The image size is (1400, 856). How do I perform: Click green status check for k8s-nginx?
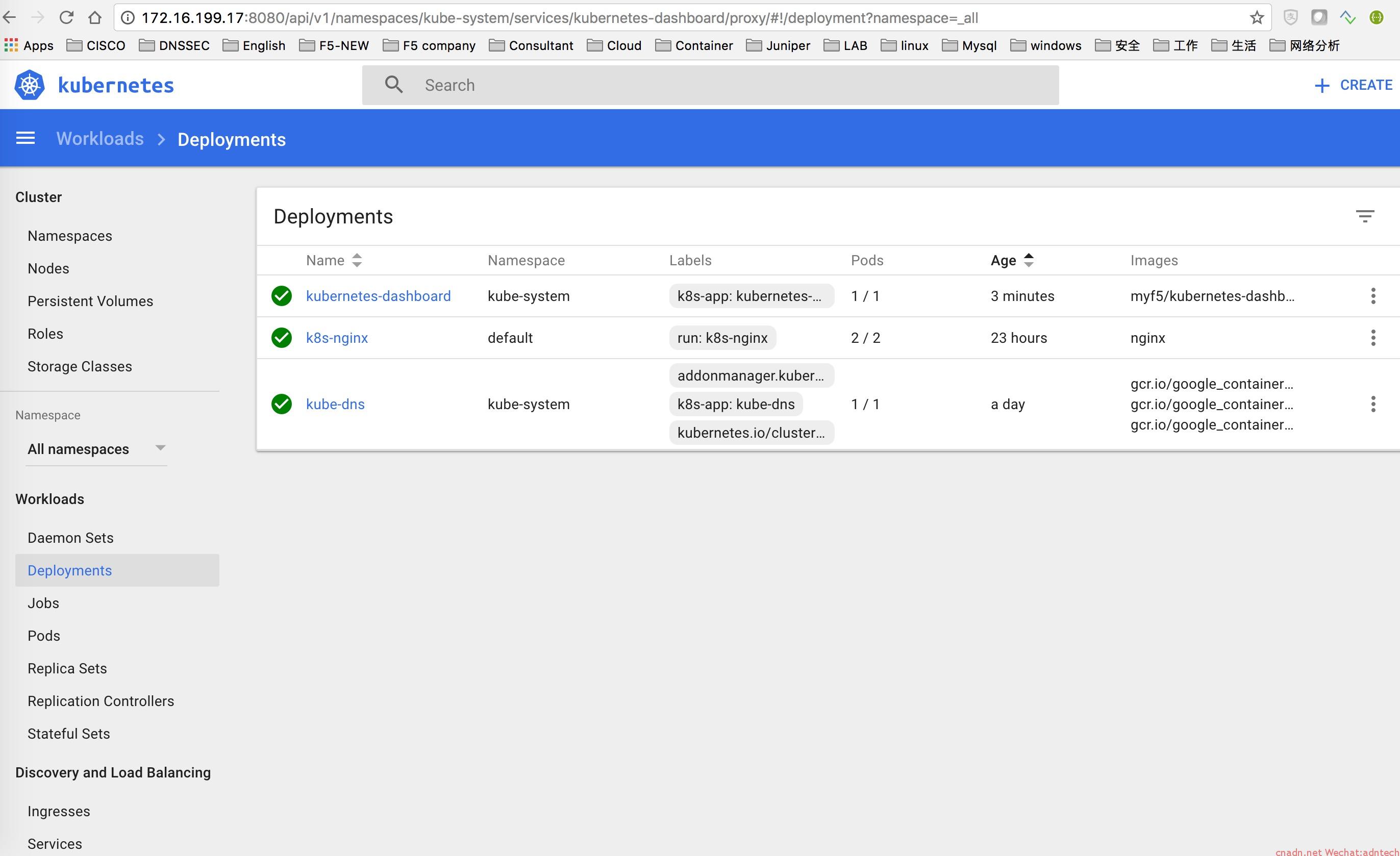(x=281, y=337)
